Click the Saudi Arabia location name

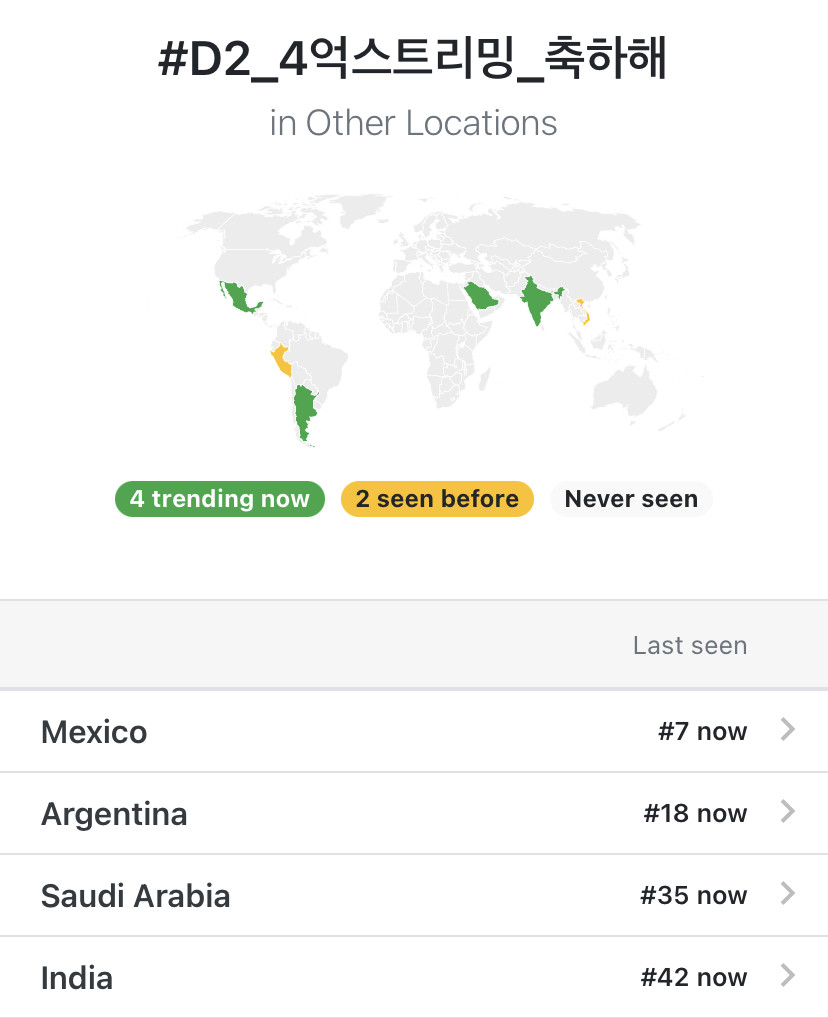pyautogui.click(x=136, y=896)
